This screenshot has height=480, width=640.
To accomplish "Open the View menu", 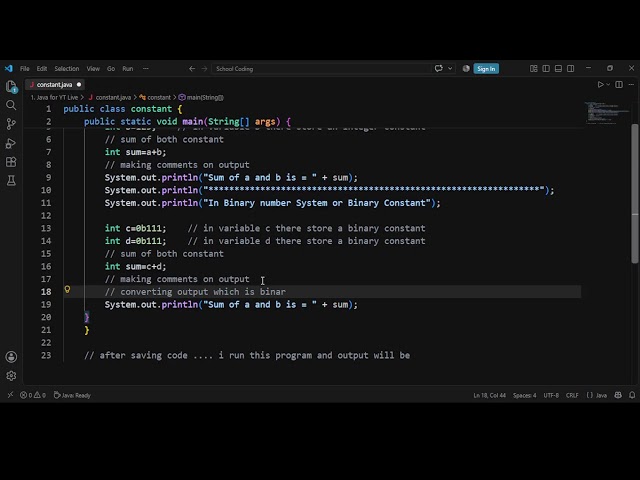I will (93, 69).
